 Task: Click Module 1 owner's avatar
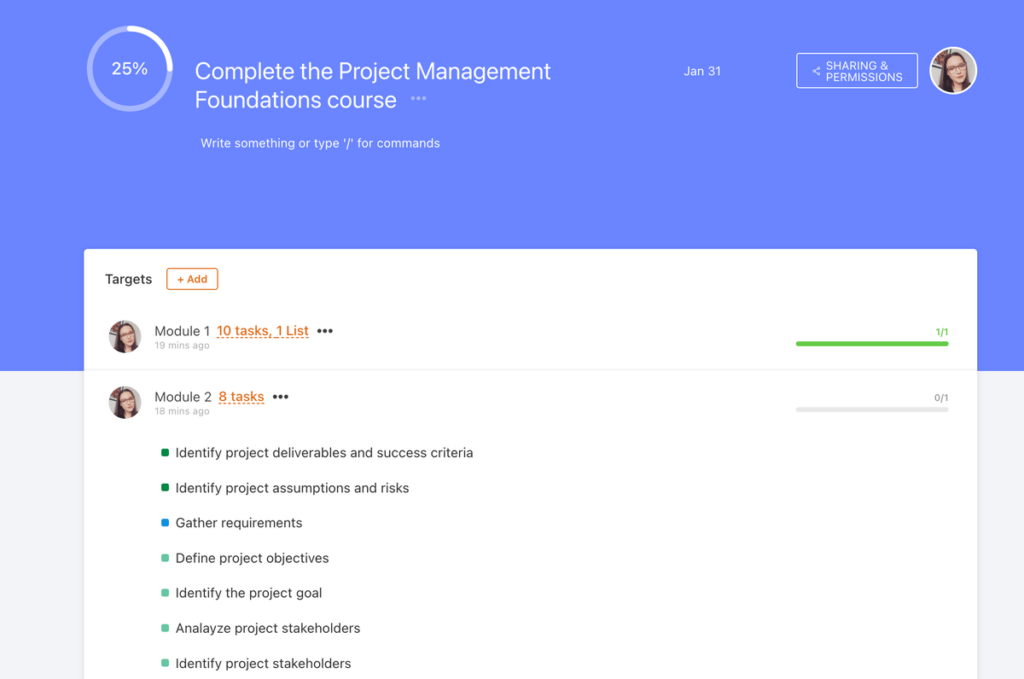tap(124, 337)
